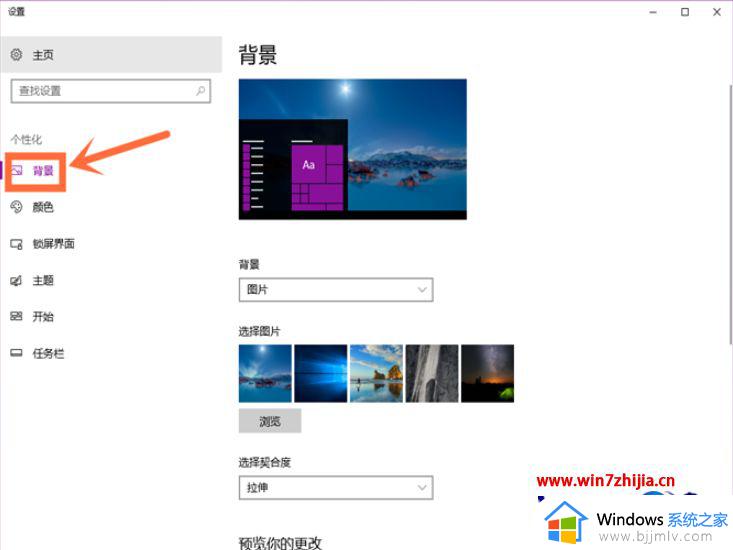This screenshot has width=733, height=550.
Task: Open the 颜色 settings page
Action: (43, 207)
